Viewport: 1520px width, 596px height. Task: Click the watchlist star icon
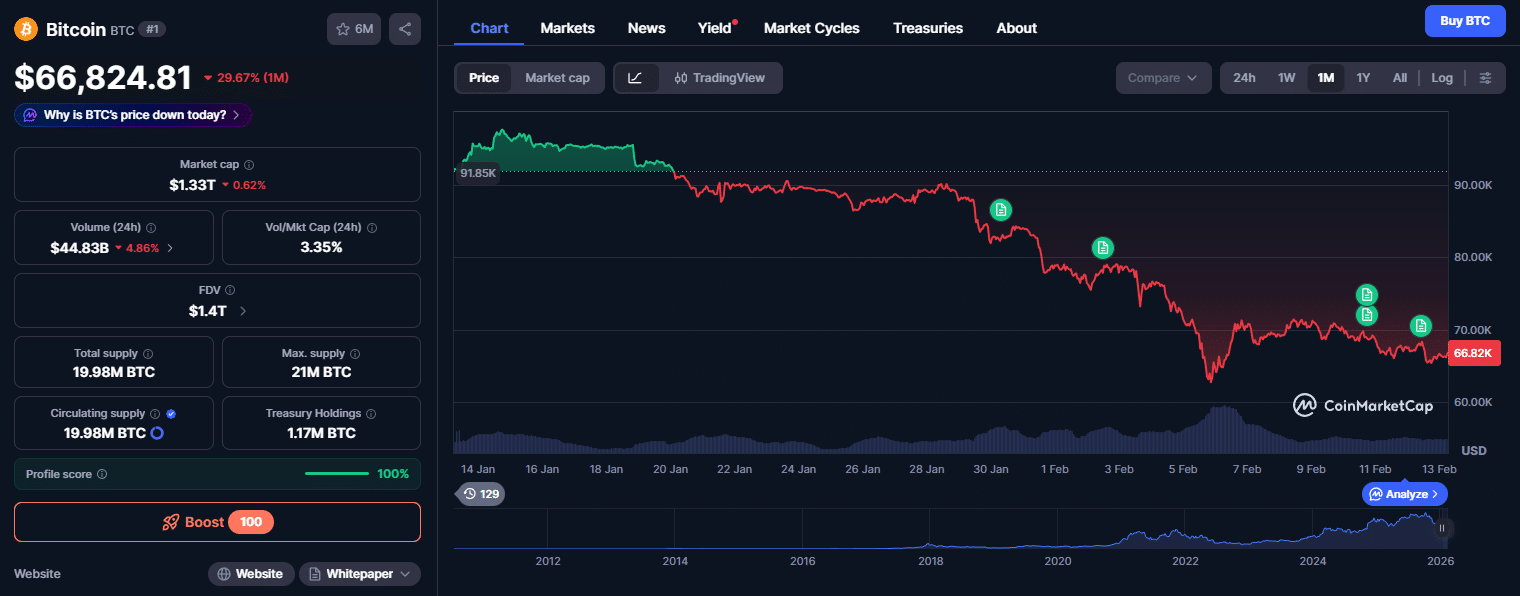point(341,29)
